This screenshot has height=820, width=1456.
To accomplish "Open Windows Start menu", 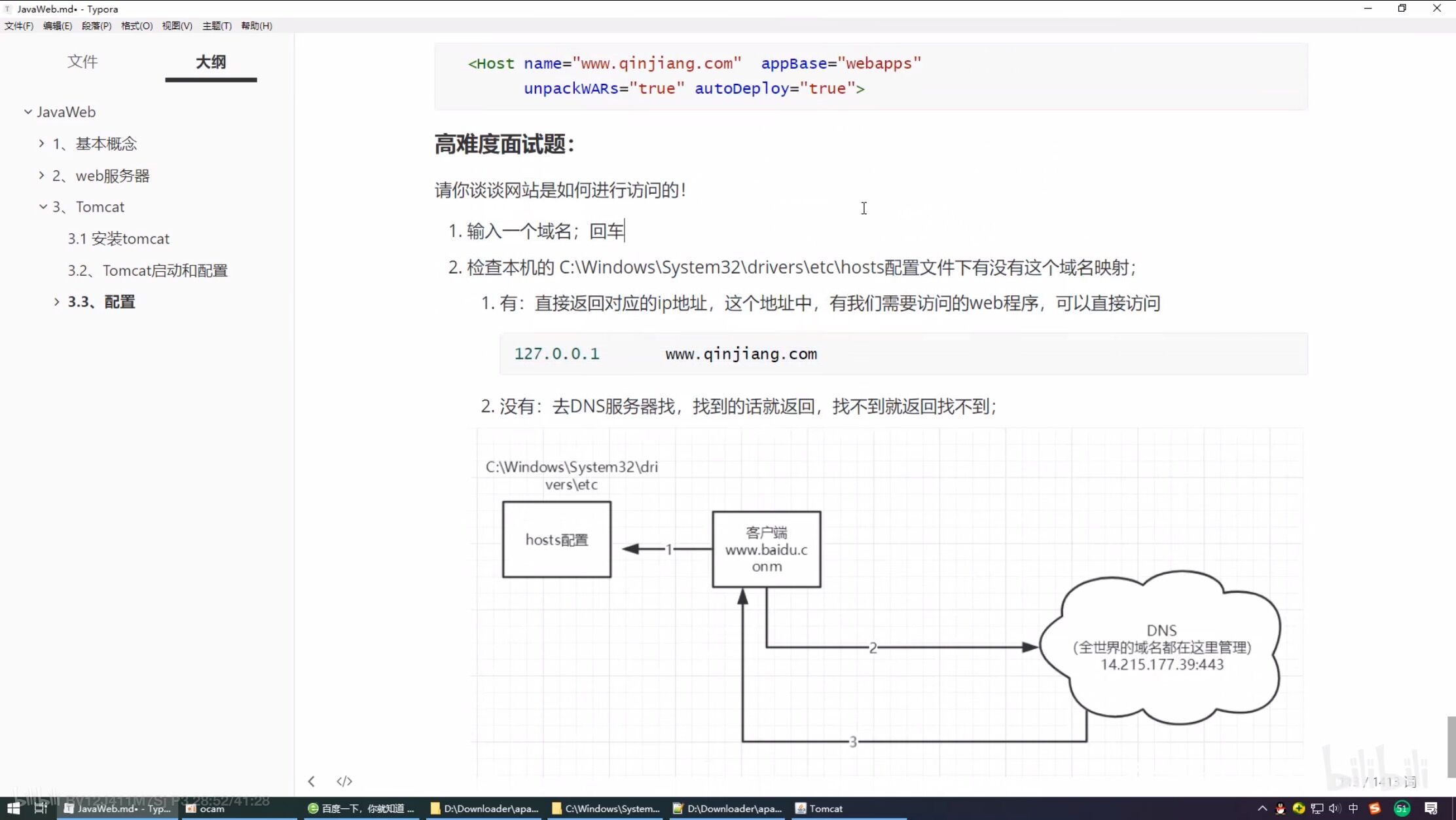I will click(13, 808).
